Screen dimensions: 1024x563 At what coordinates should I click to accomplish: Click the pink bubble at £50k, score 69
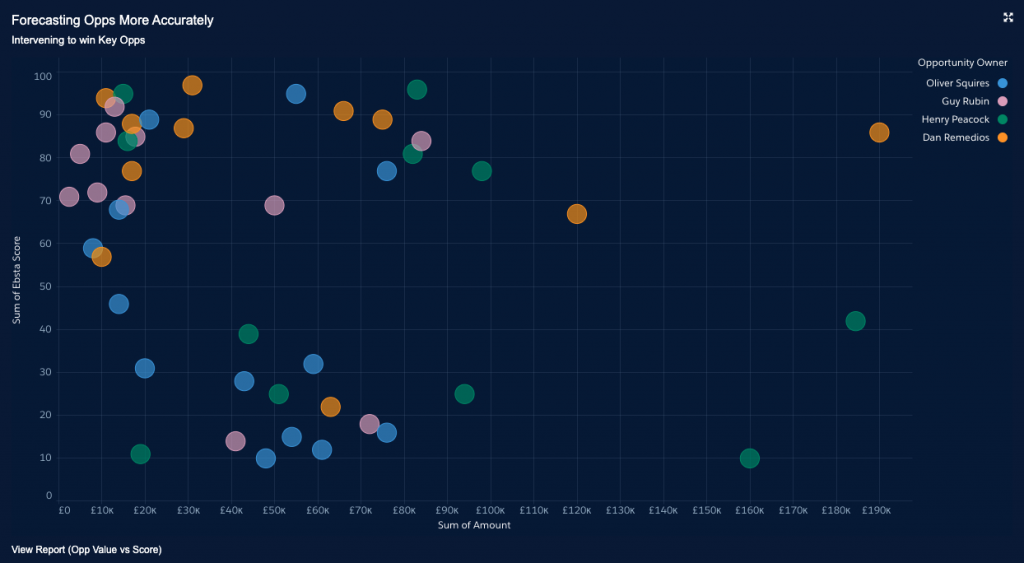point(274,205)
